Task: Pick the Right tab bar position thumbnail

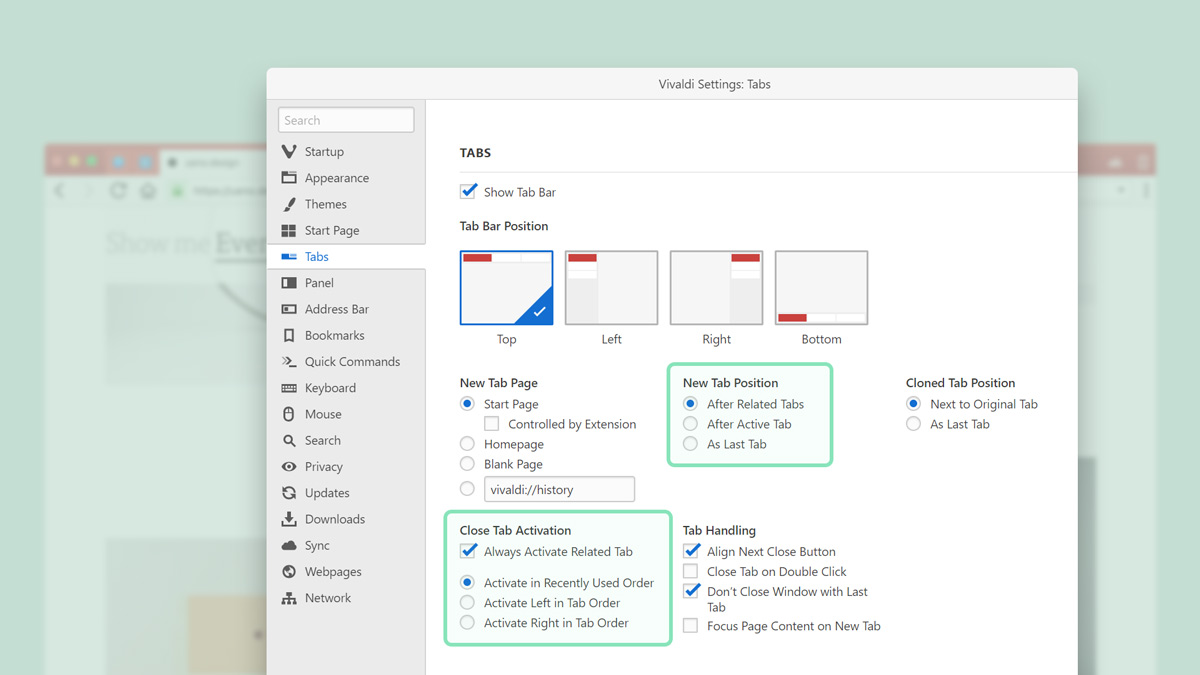Action: [x=717, y=288]
